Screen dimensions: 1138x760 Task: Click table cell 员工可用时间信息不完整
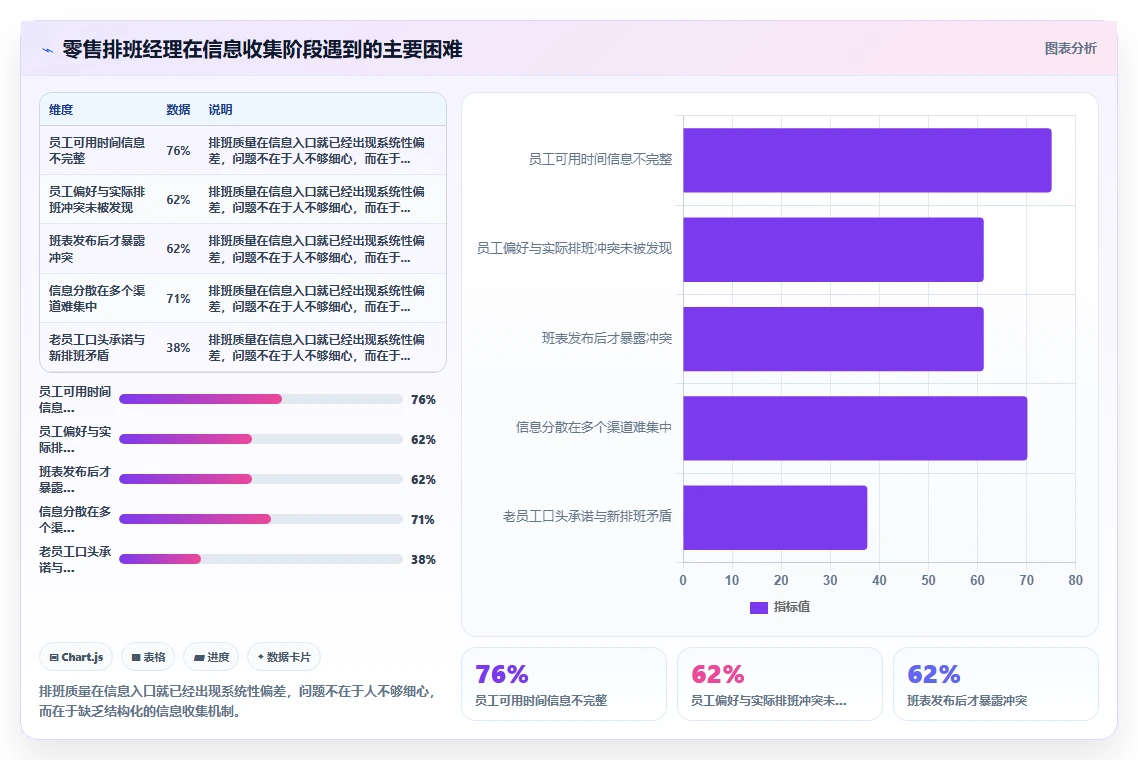point(97,150)
